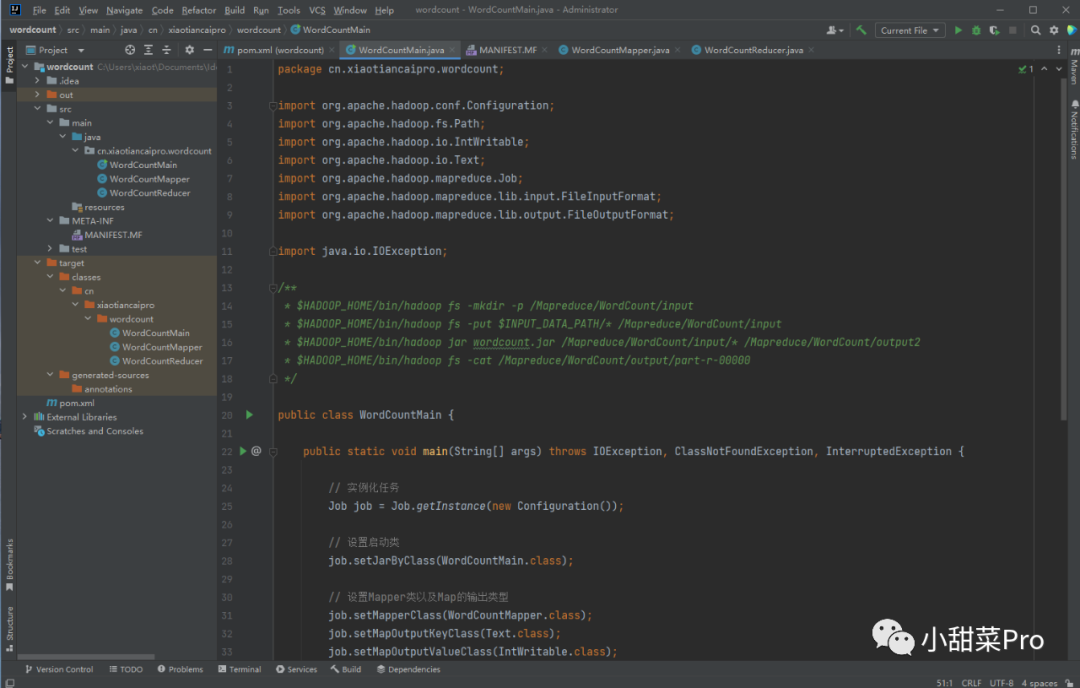Select pom.xml file in project tree
This screenshot has height=688, width=1080.
tap(76, 403)
